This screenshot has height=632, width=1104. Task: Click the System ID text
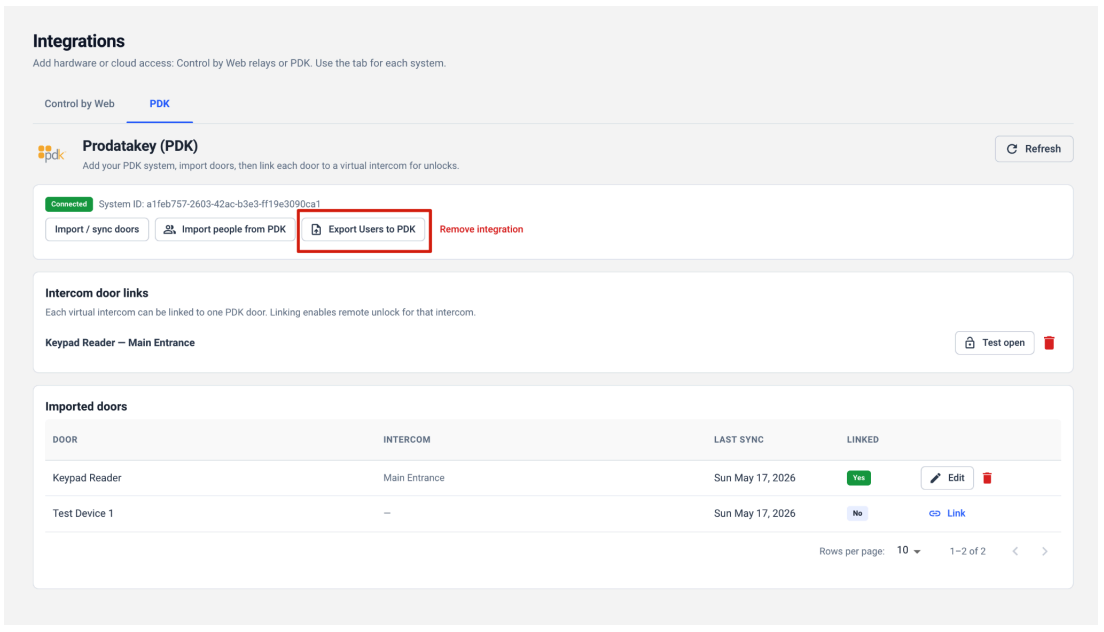[209, 204]
